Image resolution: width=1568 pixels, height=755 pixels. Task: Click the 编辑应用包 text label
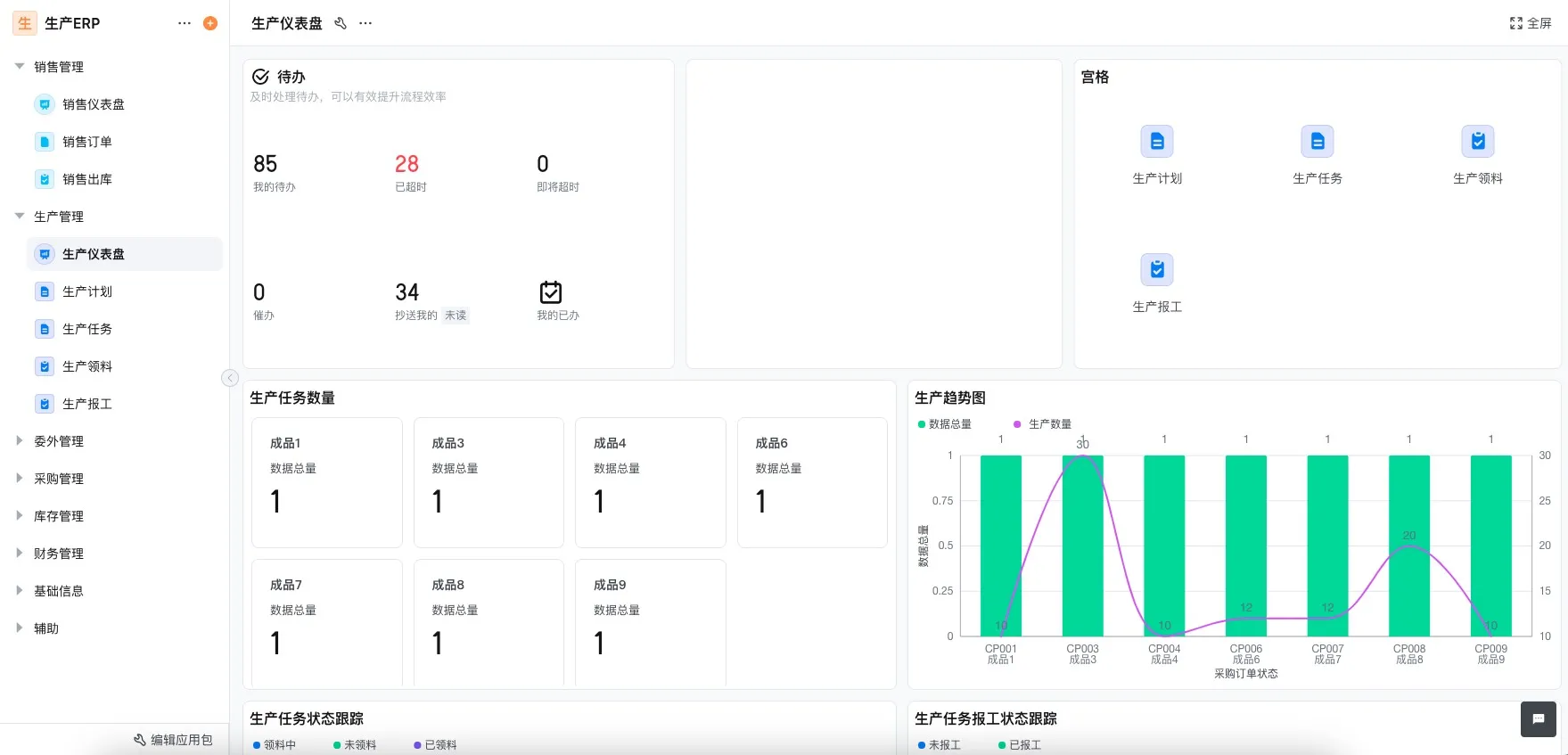182,740
